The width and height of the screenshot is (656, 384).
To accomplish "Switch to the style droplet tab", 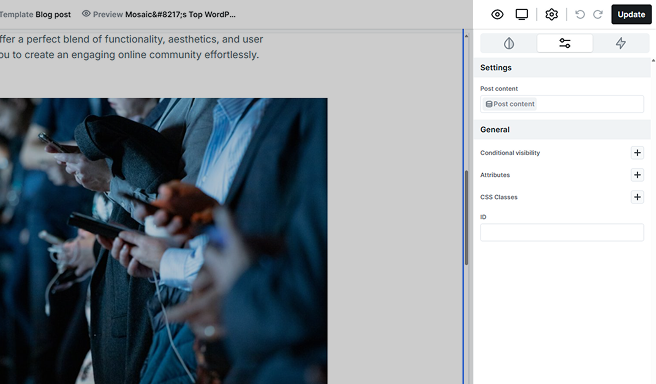I will [x=509, y=43].
